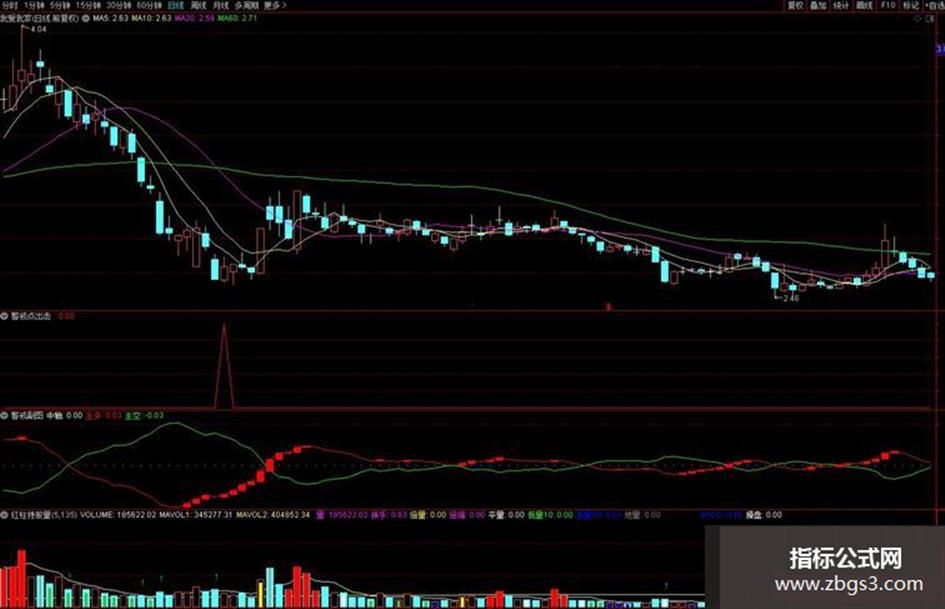Viewport: 945px width, 609px height.
Task: Switch to the 日线 daily chart tab
Action: click(x=176, y=5)
